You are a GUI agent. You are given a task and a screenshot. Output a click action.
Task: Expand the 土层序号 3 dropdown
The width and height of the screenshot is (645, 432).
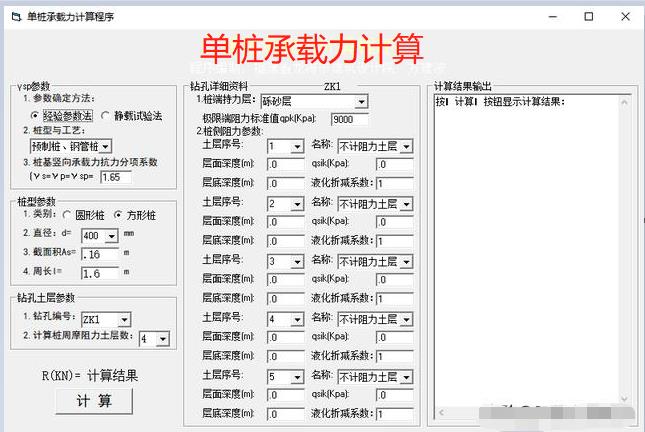(x=296, y=261)
